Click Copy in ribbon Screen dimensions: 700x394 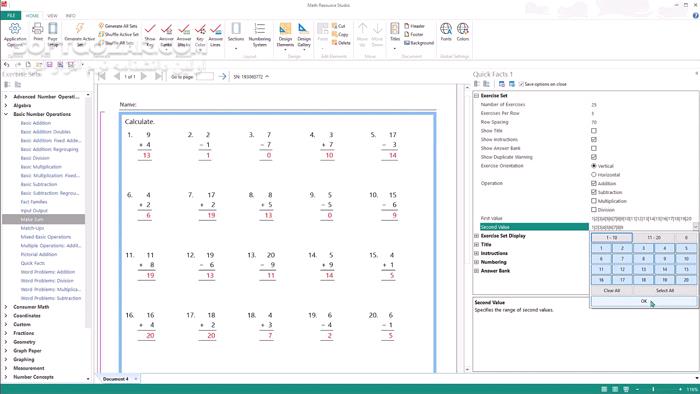(340, 34)
